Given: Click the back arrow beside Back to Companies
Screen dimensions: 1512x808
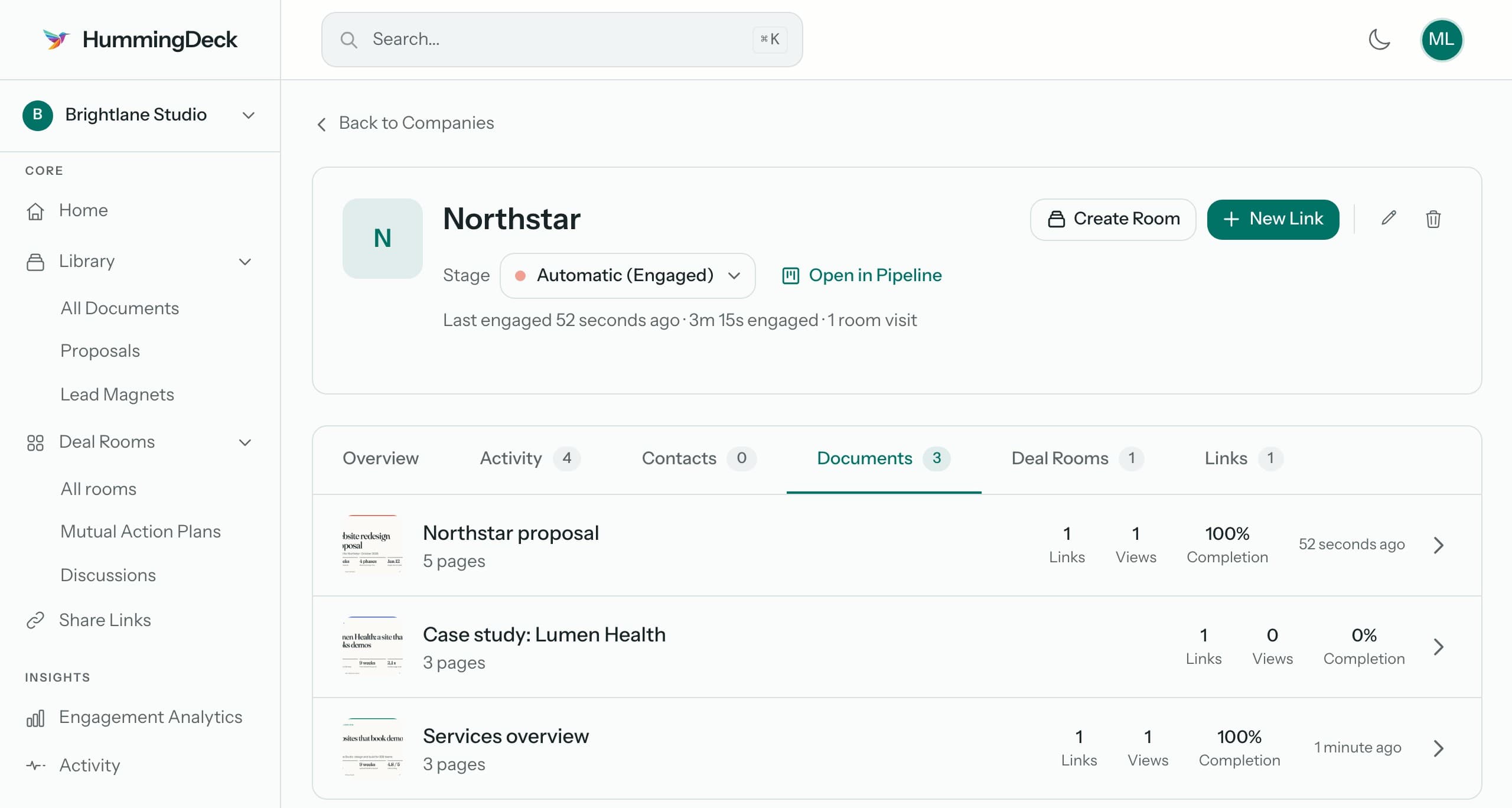Looking at the screenshot, I should click(x=321, y=124).
